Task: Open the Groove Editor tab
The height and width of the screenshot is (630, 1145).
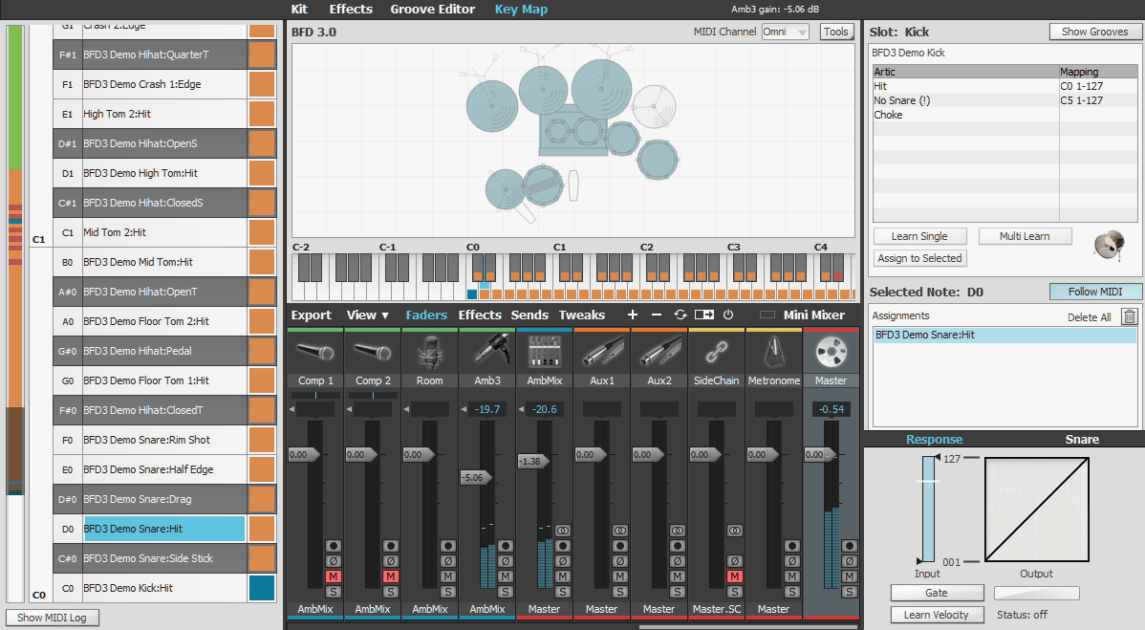Action: 432,9
